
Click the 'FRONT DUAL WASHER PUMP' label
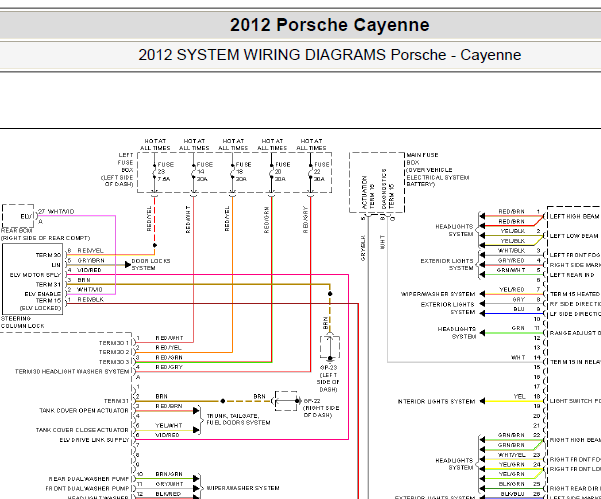point(87,489)
